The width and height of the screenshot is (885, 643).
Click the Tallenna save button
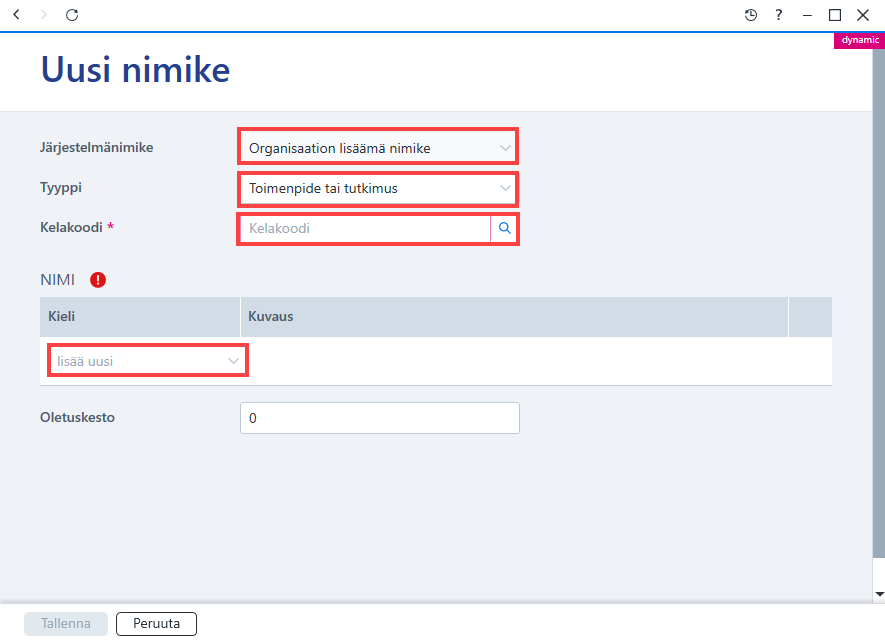65,623
